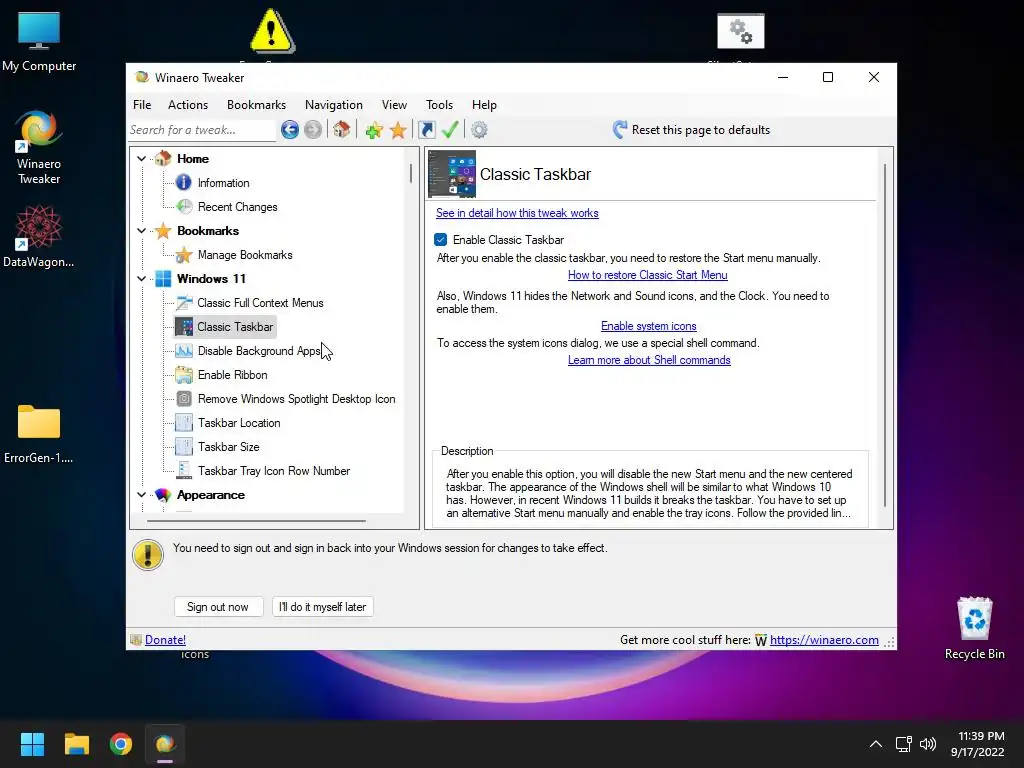This screenshot has width=1024, height=768.
Task: Click the network tray icon
Action: (x=903, y=744)
